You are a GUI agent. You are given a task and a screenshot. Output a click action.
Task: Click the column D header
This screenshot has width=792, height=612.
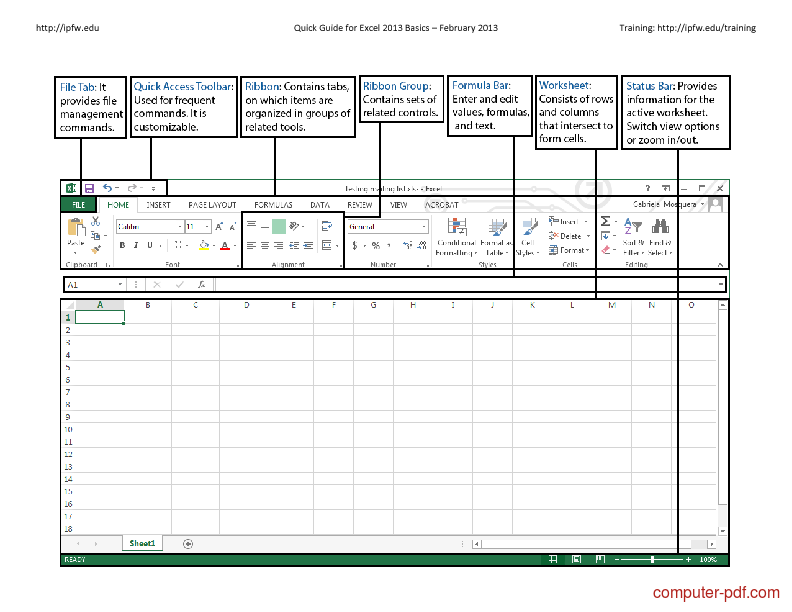tap(246, 305)
